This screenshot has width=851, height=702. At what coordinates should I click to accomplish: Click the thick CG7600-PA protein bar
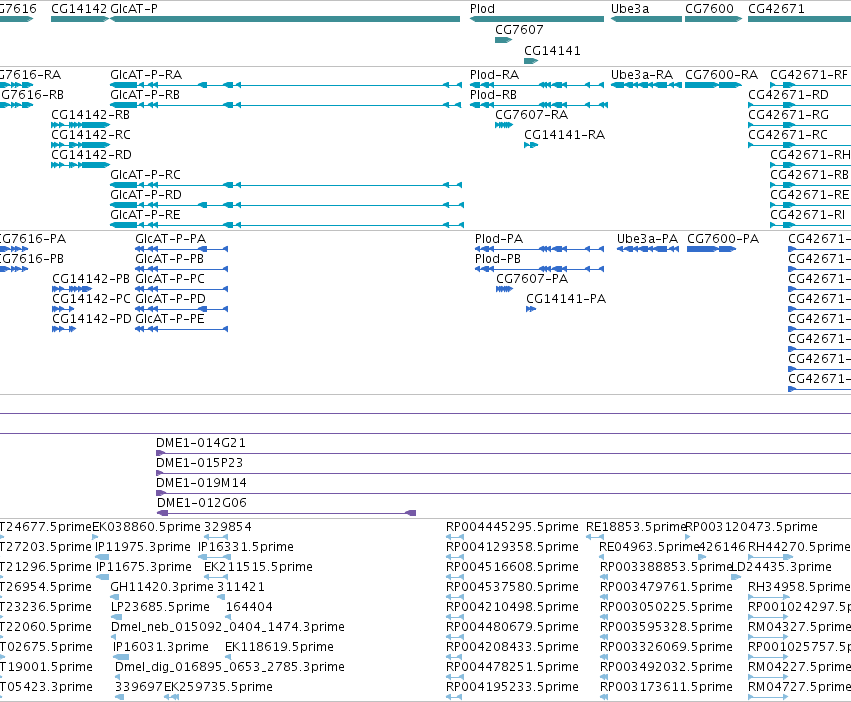[x=712, y=249]
